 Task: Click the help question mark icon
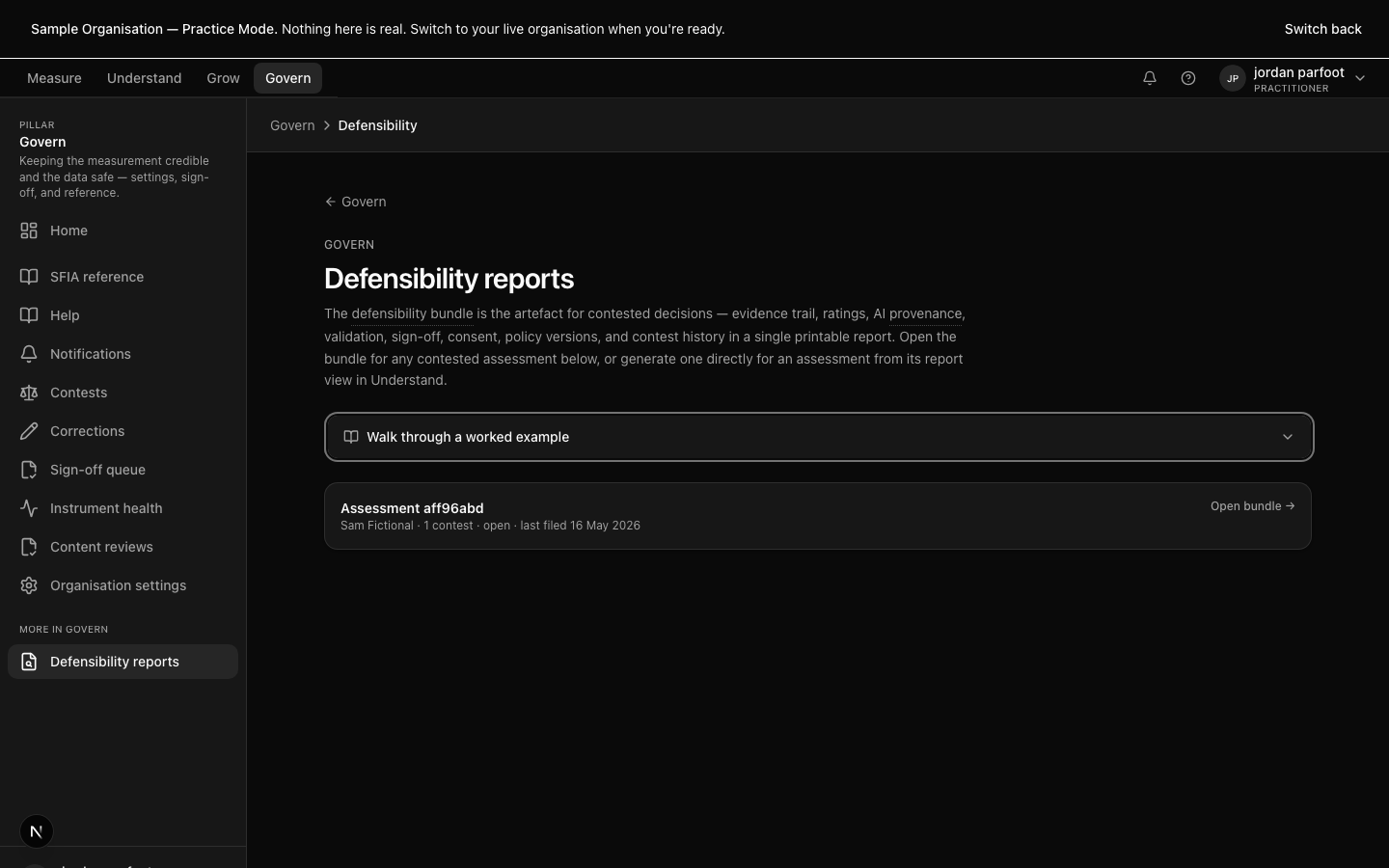pyautogui.click(x=1188, y=78)
